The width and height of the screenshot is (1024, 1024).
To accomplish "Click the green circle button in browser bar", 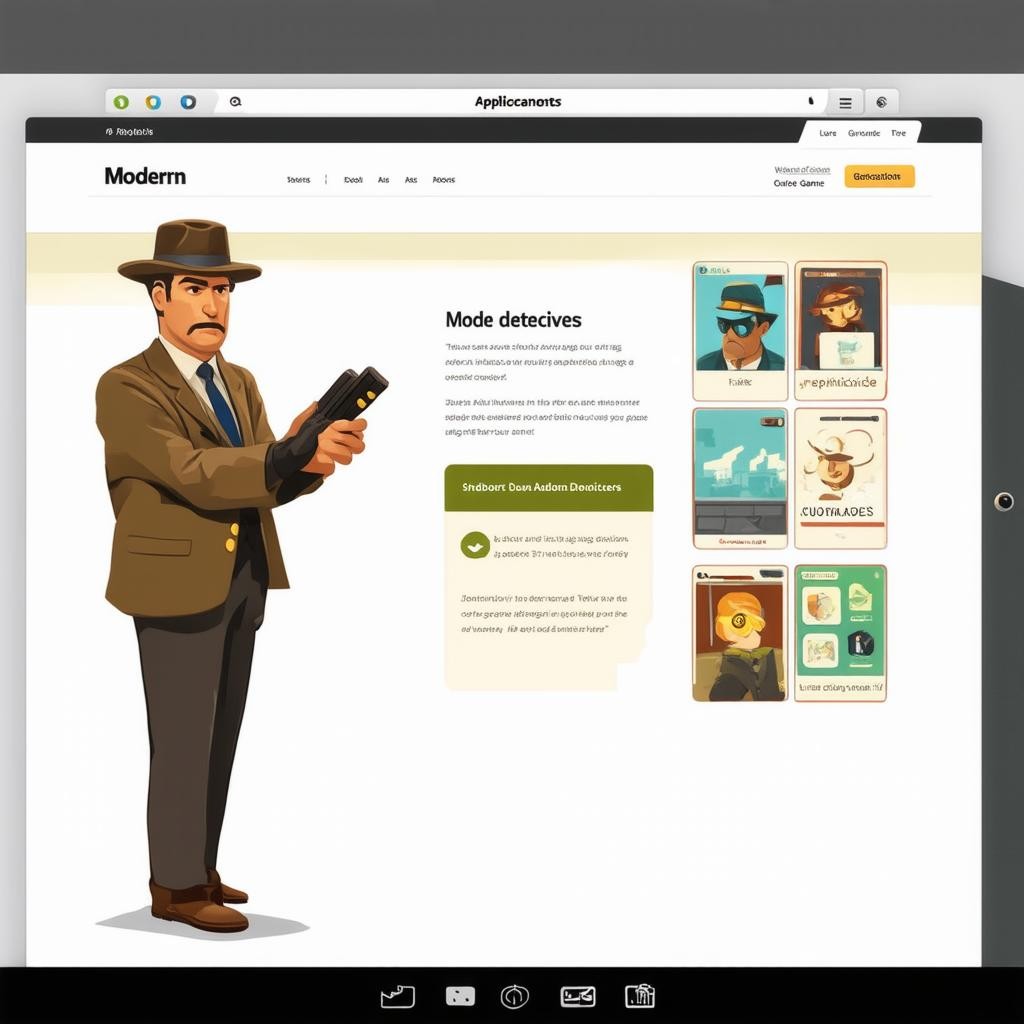I will pyautogui.click(x=121, y=102).
